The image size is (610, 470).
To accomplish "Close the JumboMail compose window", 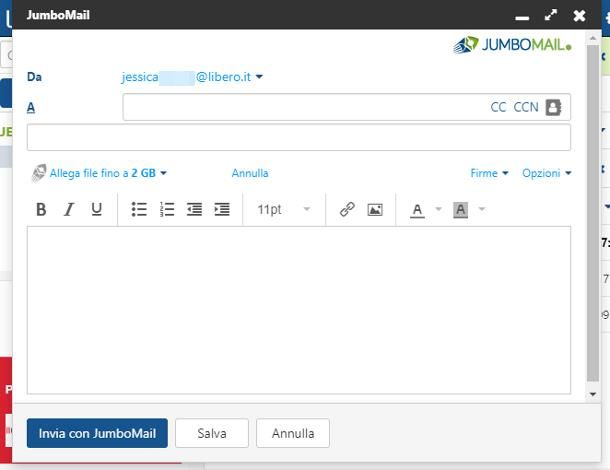I will 579,16.
